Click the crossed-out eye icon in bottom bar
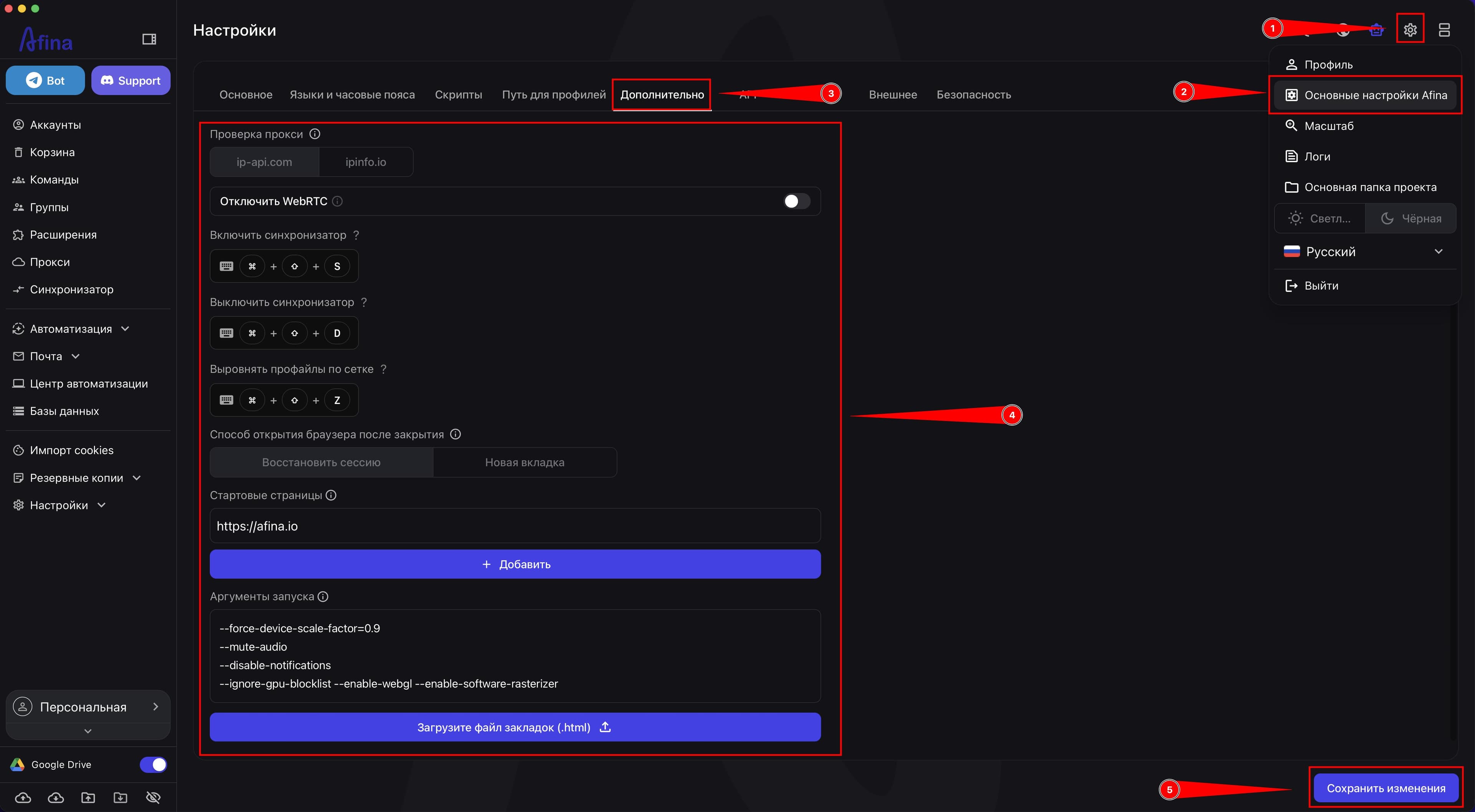Screen dimensions: 1475x812 (153, 797)
